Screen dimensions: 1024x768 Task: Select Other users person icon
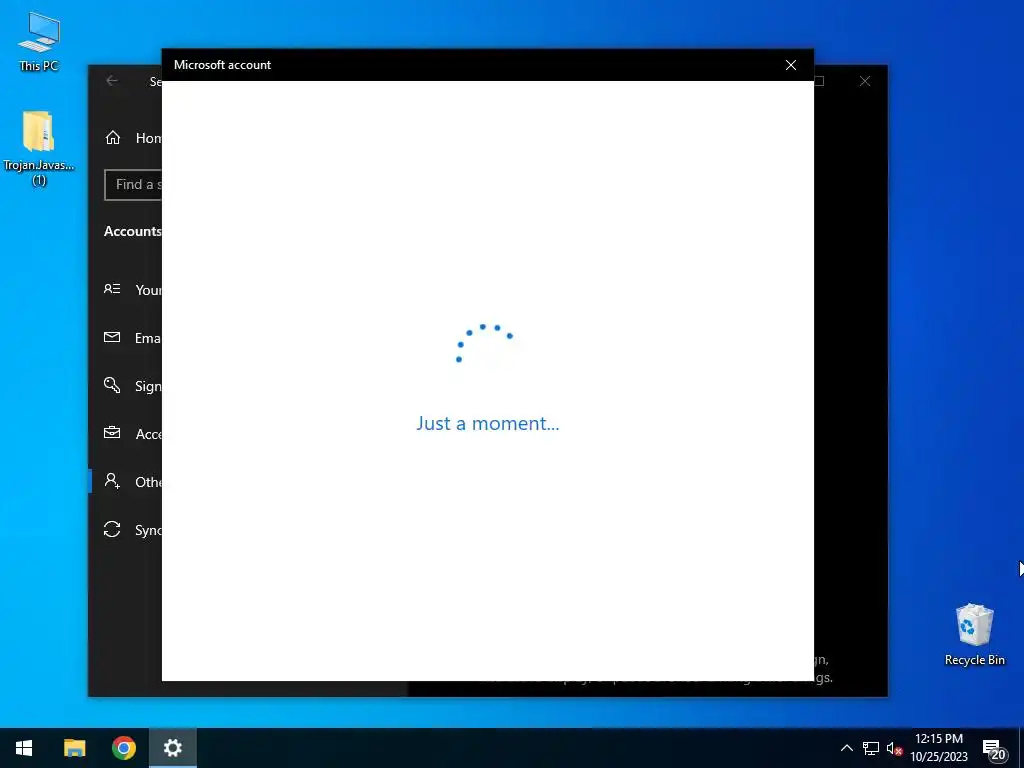click(x=112, y=481)
